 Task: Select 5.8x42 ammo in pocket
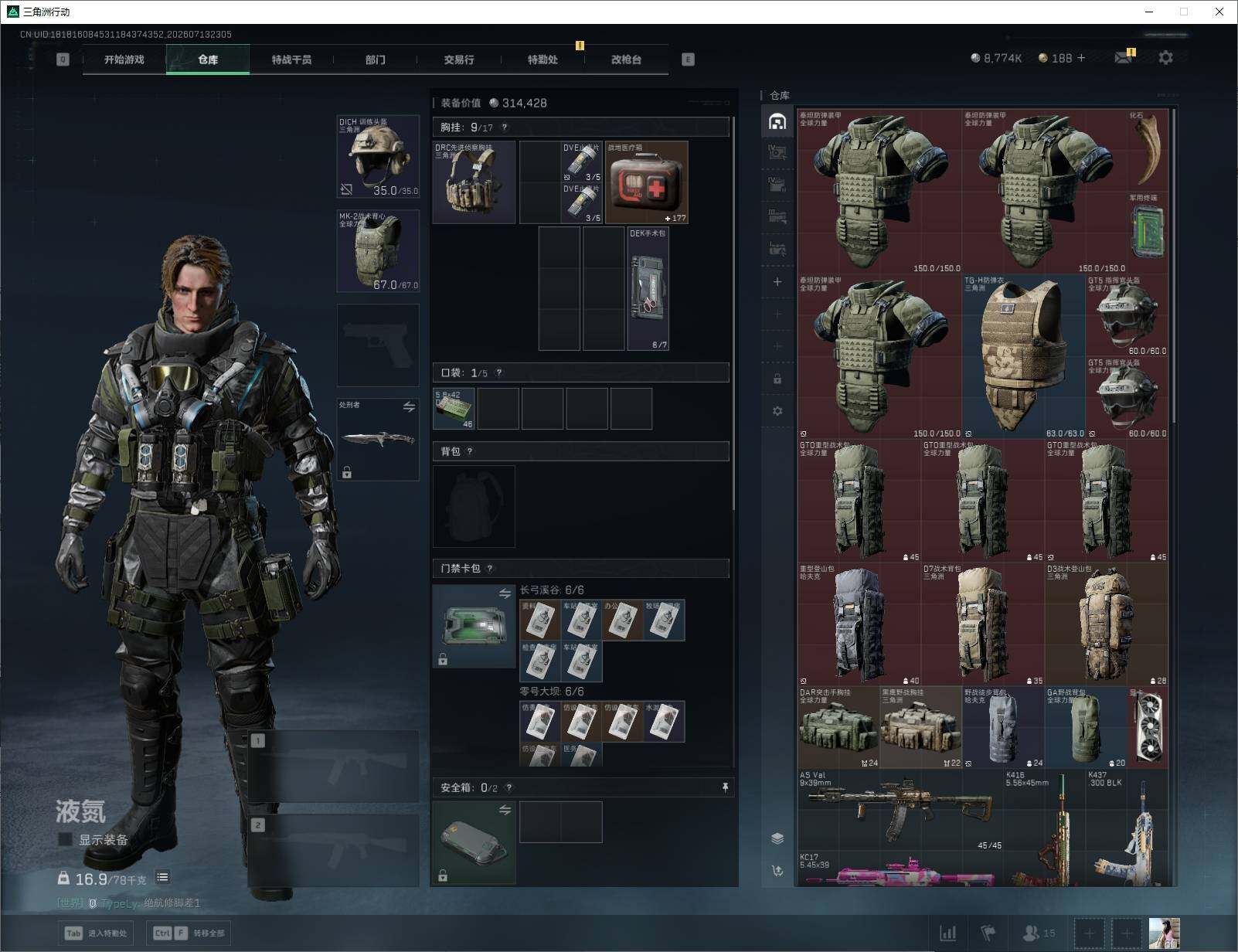coord(454,409)
